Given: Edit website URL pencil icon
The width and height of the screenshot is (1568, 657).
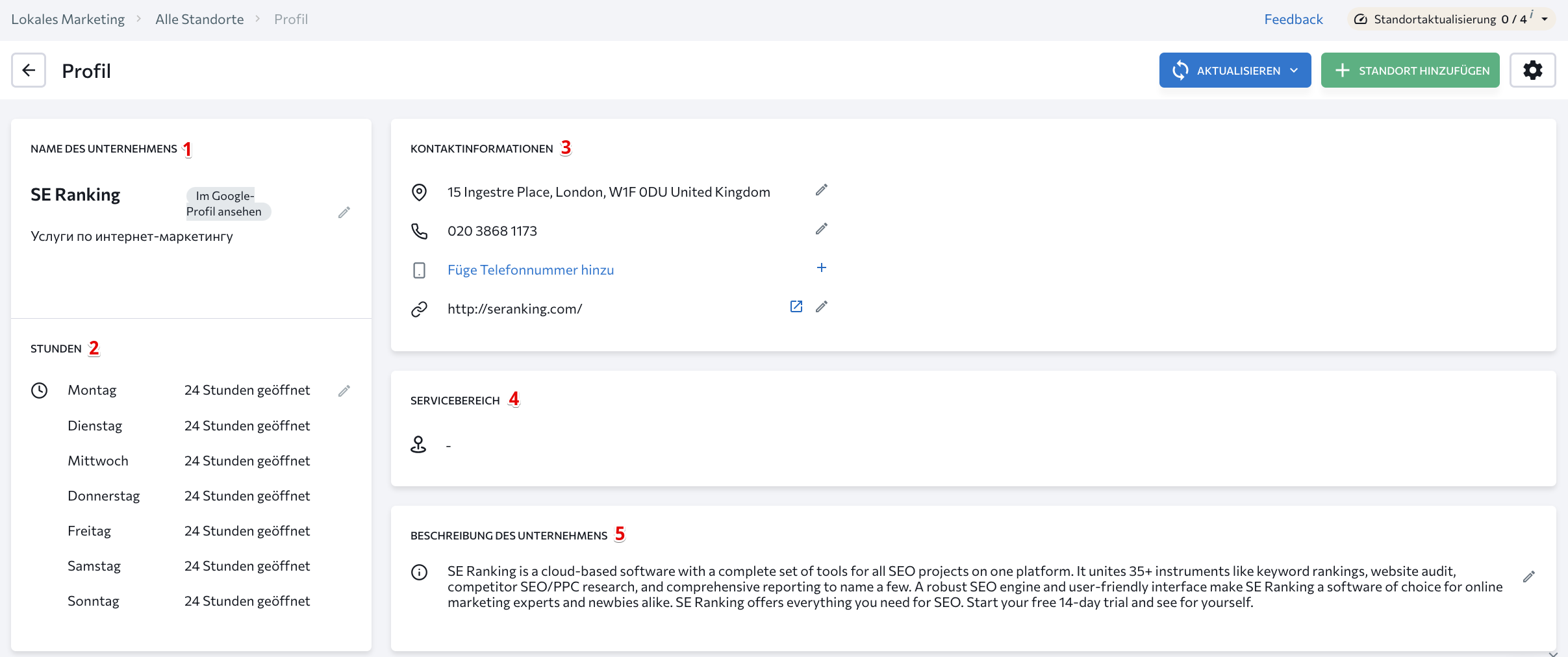Looking at the screenshot, I should pos(822,306).
